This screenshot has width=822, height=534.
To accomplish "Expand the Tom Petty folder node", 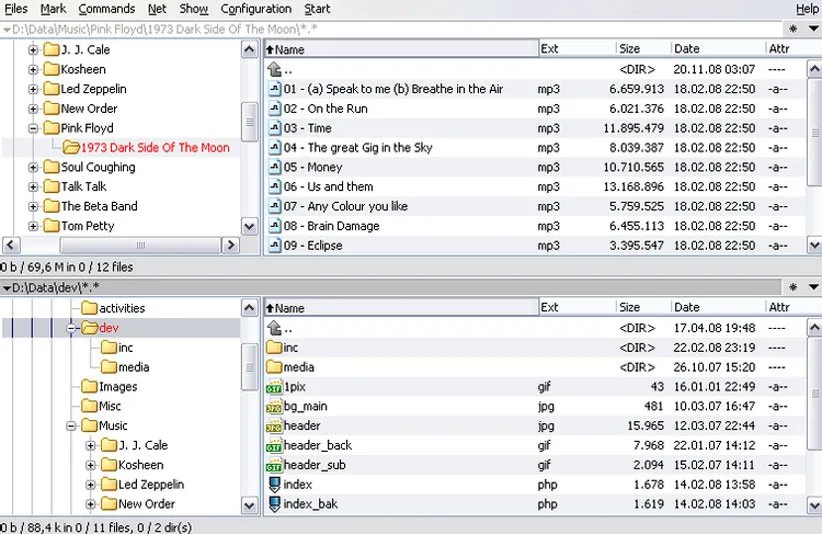I will tap(33, 226).
